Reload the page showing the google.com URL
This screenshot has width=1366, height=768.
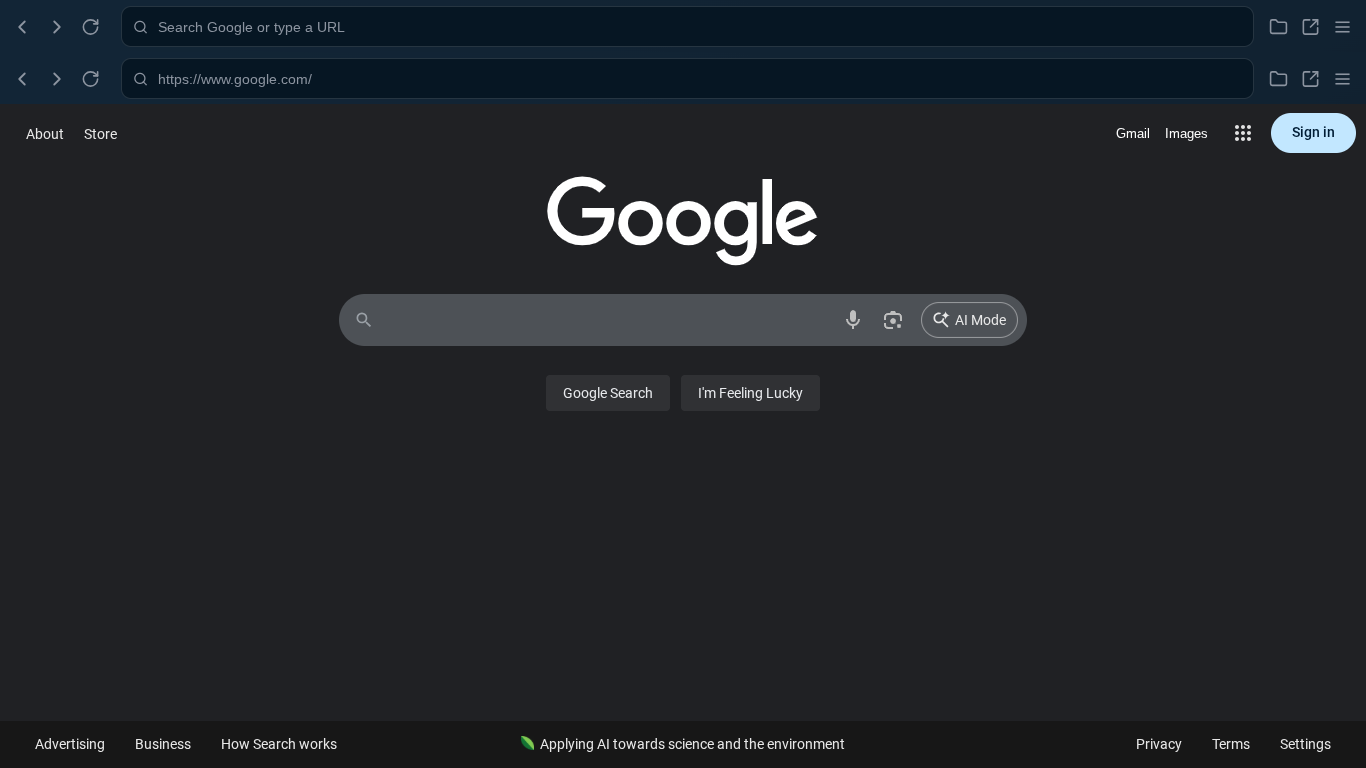tap(90, 79)
